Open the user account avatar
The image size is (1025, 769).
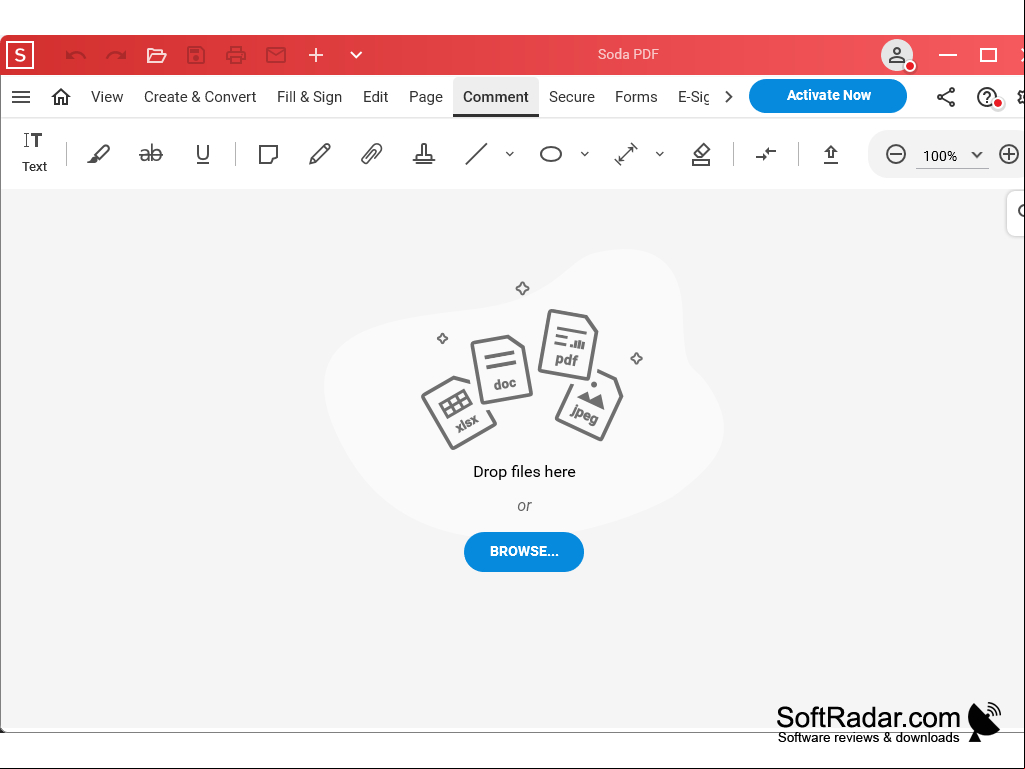(x=897, y=55)
